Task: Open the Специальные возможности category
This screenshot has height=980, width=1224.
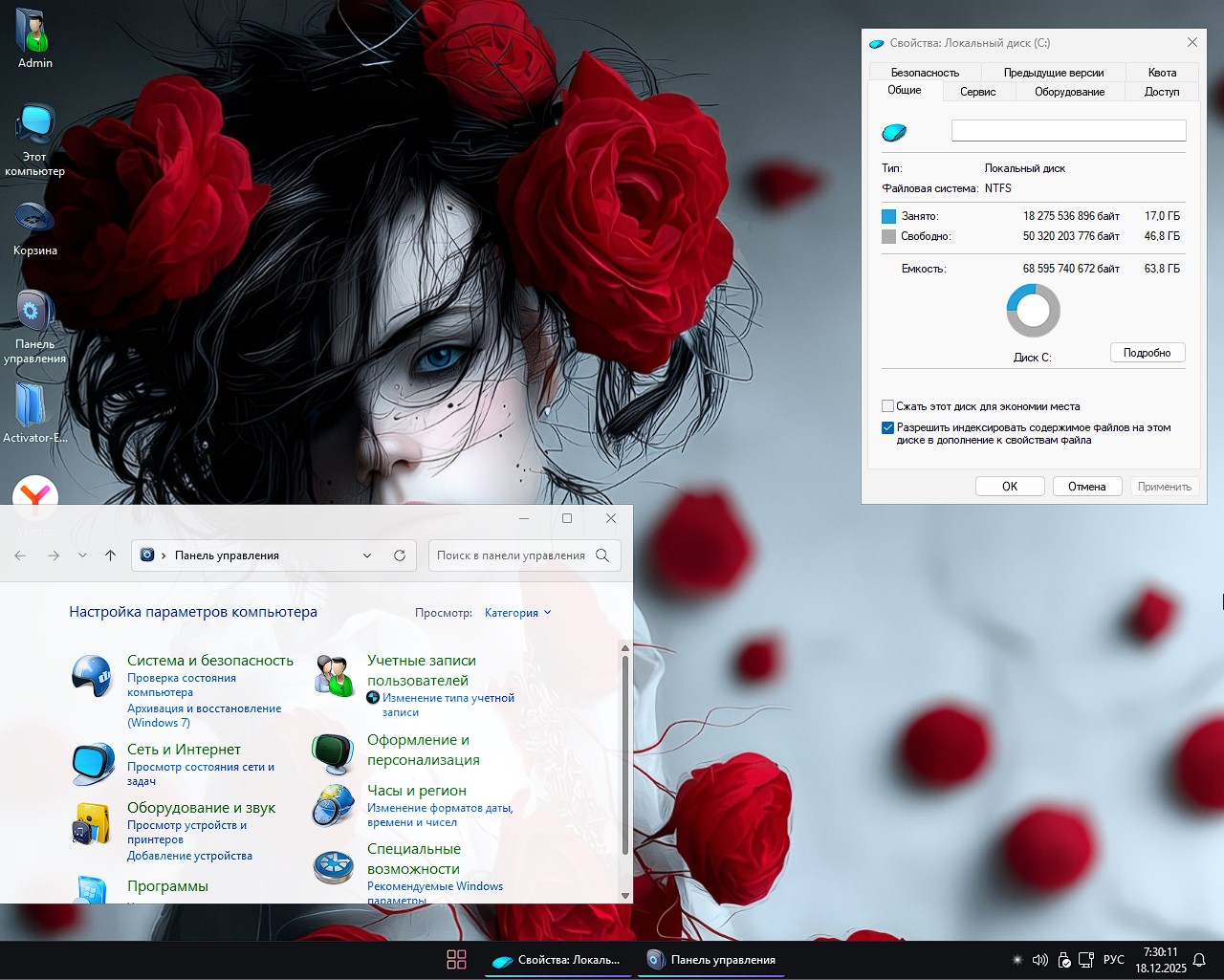Action: click(414, 859)
